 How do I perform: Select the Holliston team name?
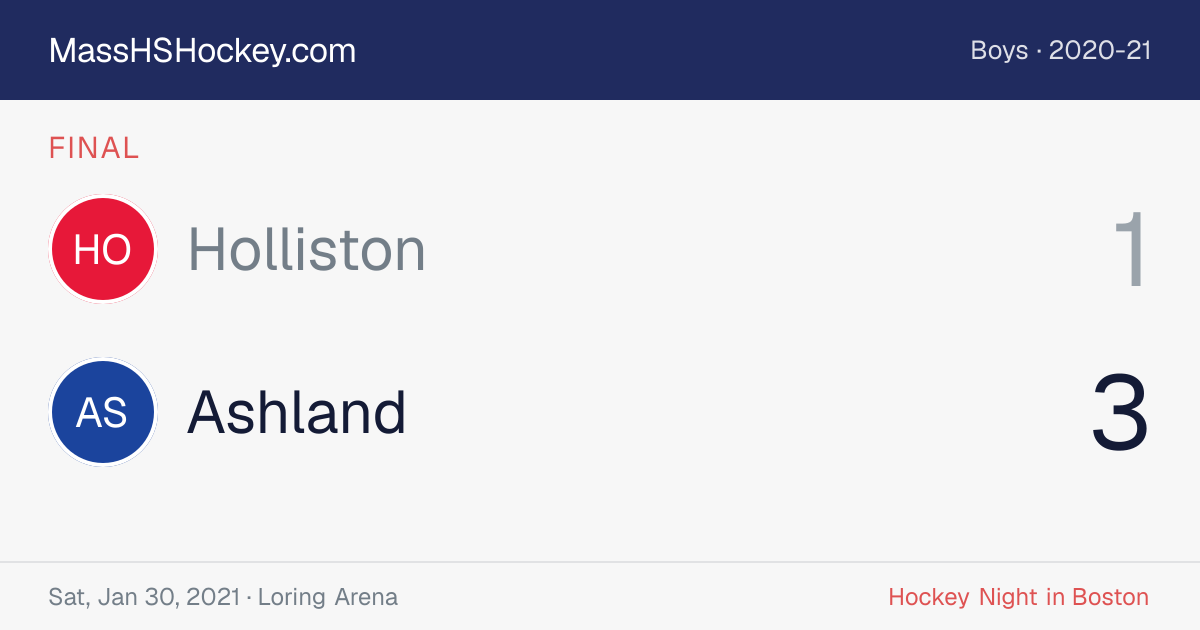[307, 249]
